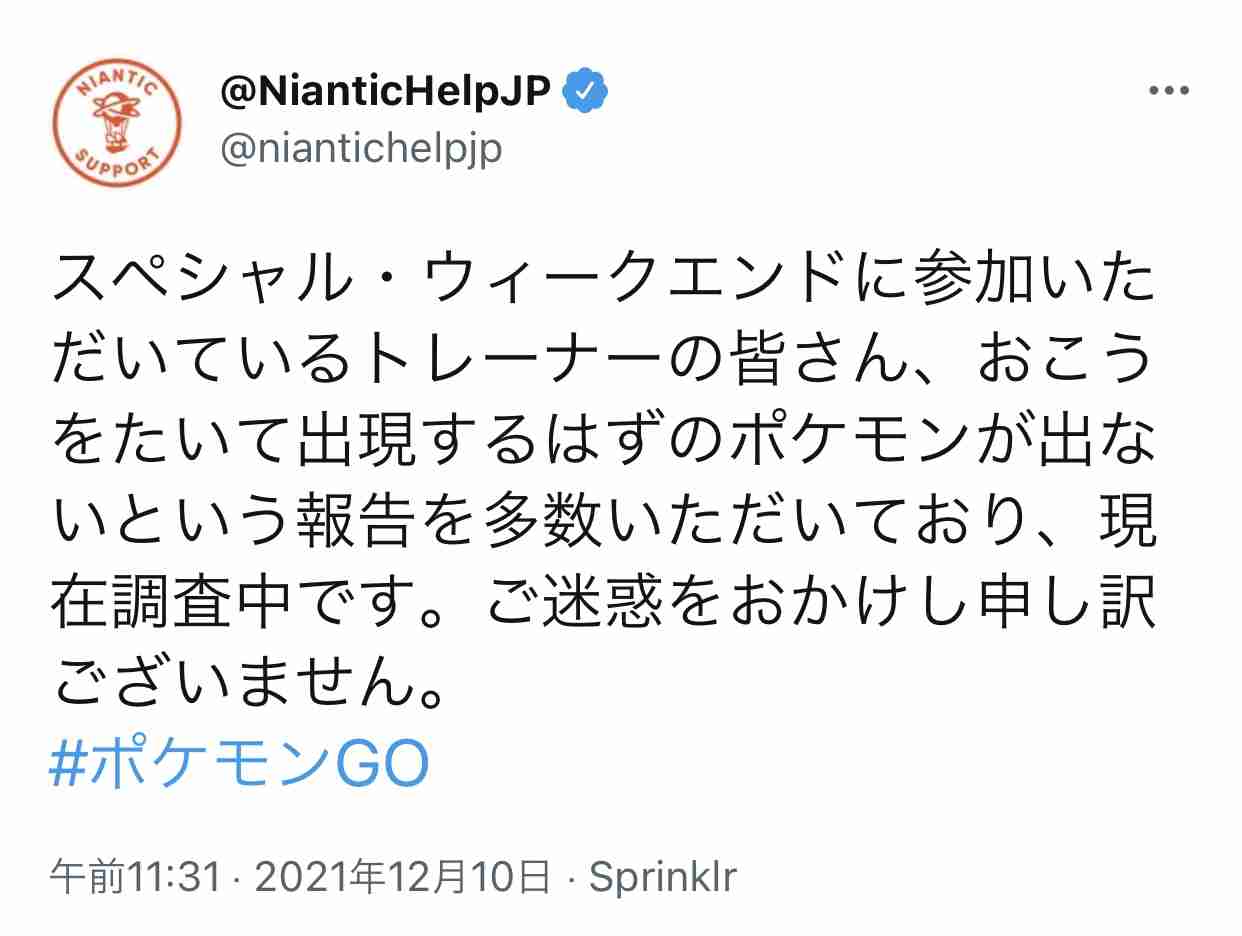Image resolution: width=1242 pixels, height=936 pixels.
Task: Click the blue verified badge
Action: (587, 94)
